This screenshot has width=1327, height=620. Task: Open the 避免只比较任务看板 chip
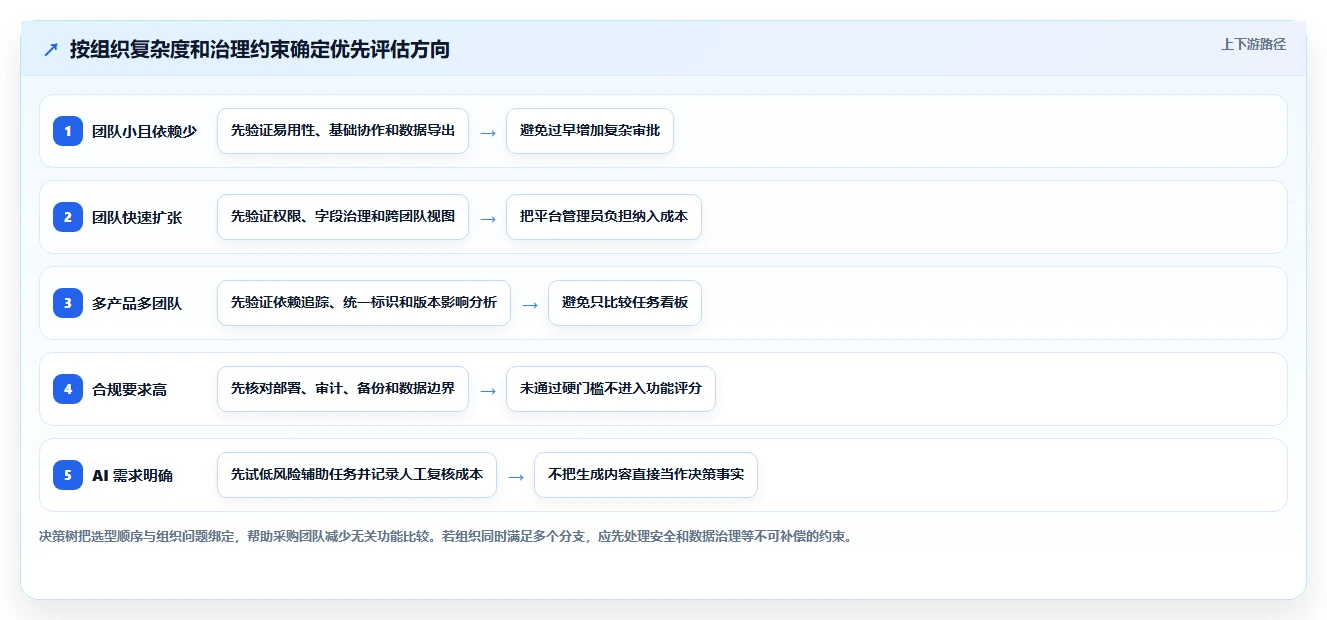pos(625,303)
